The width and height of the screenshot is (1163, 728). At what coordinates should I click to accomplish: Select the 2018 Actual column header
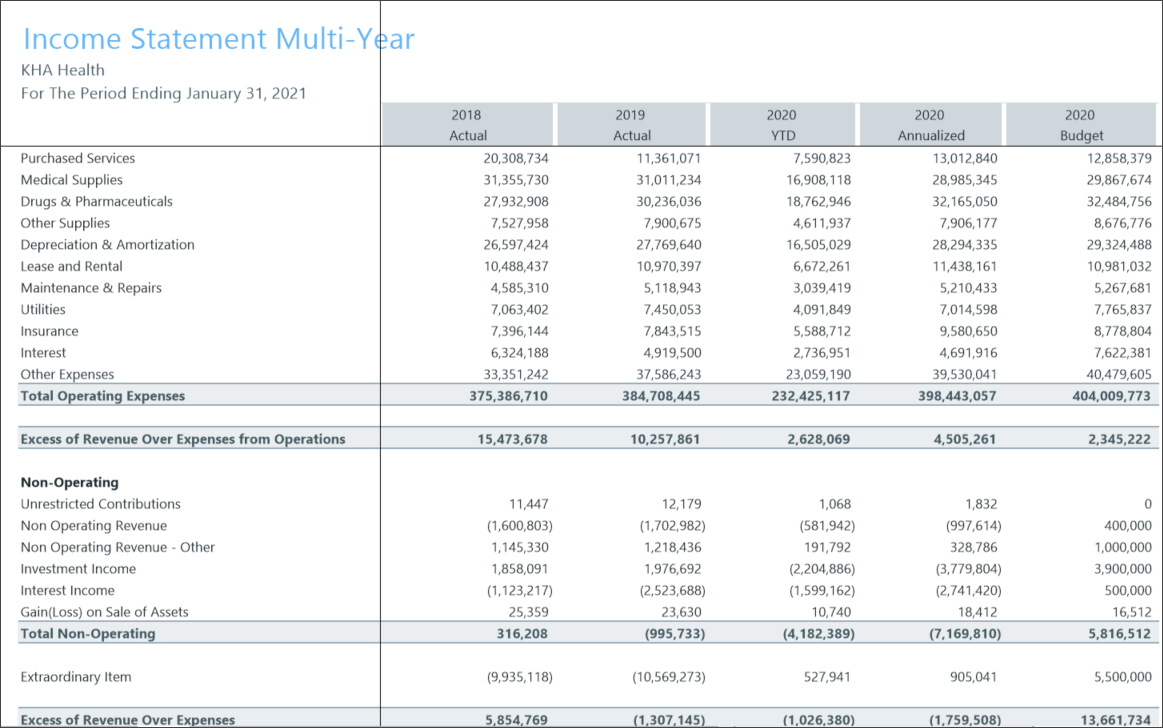pos(468,125)
